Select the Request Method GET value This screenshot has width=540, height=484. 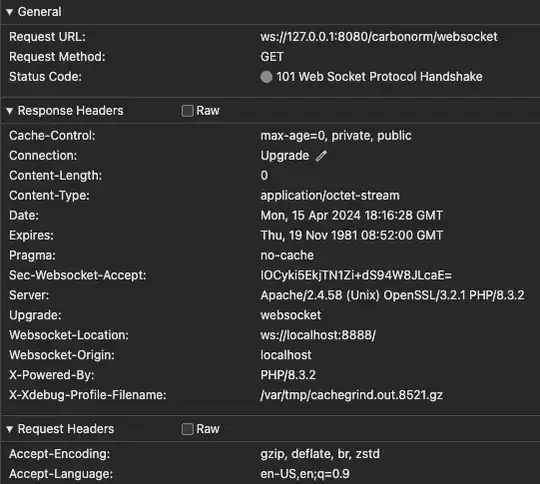coord(272,57)
